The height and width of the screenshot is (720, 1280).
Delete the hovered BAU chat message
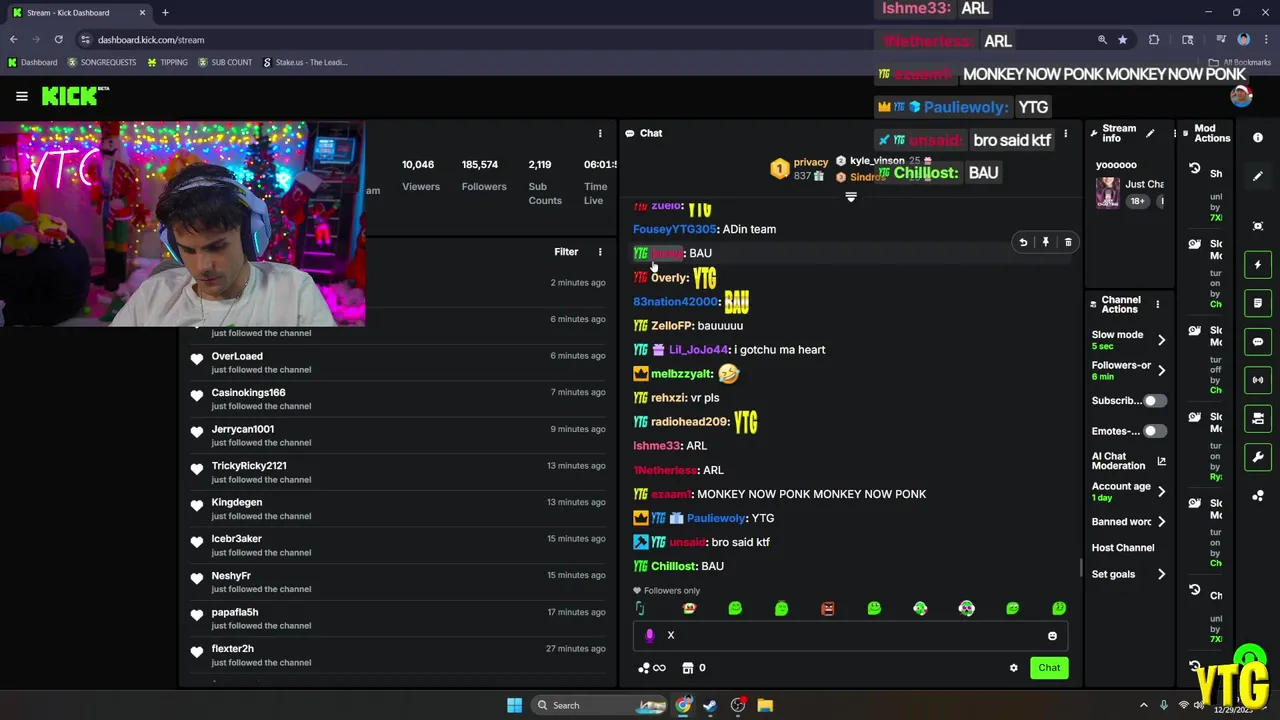click(x=1068, y=242)
